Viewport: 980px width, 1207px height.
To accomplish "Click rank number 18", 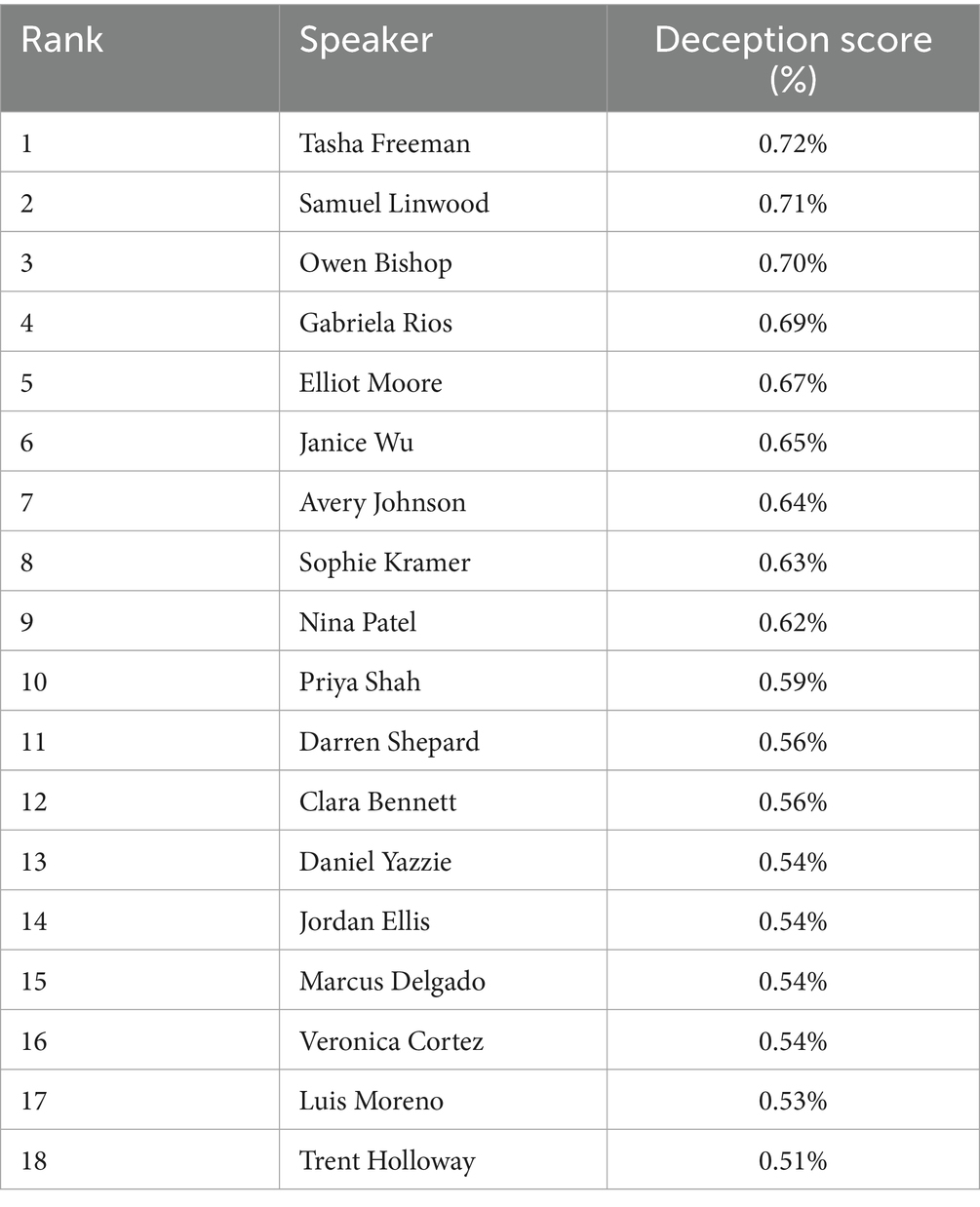I will pyautogui.click(x=33, y=1161).
